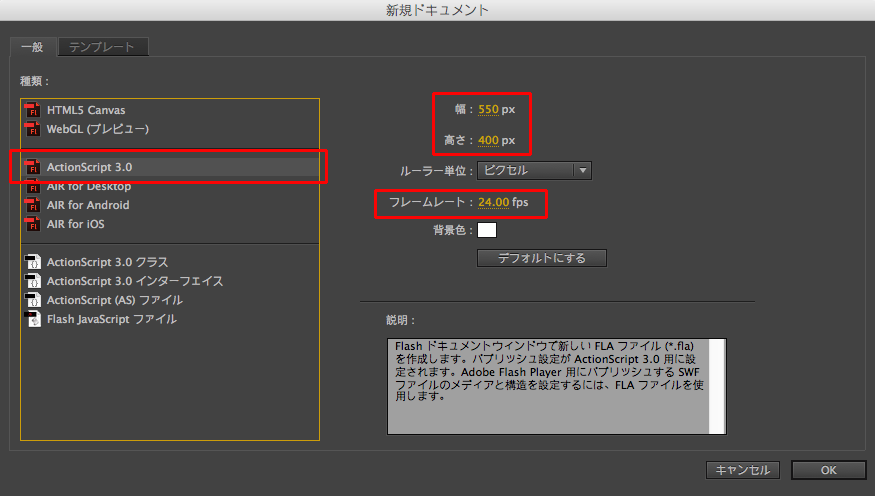Click the ActionScript 3.0 document icon

tap(33, 167)
